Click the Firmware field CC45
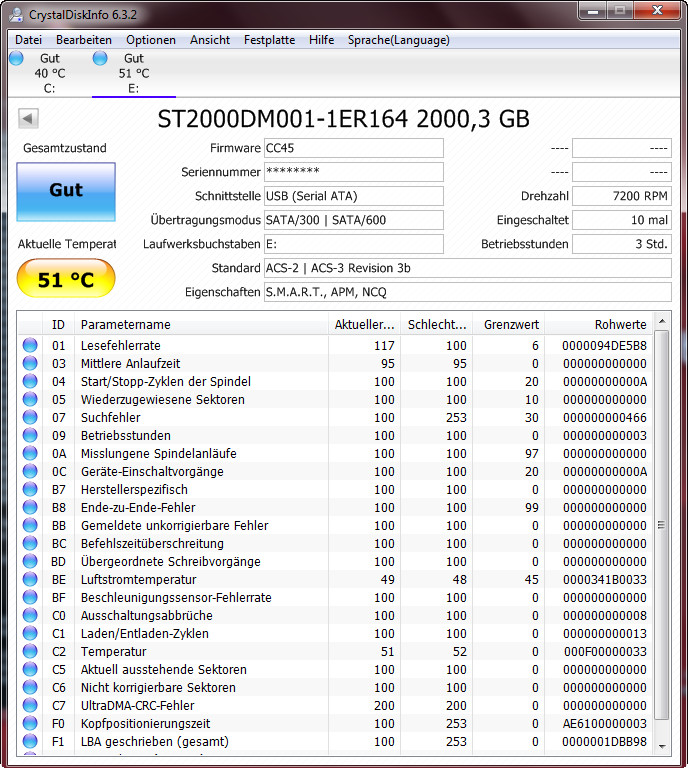 tap(354, 148)
